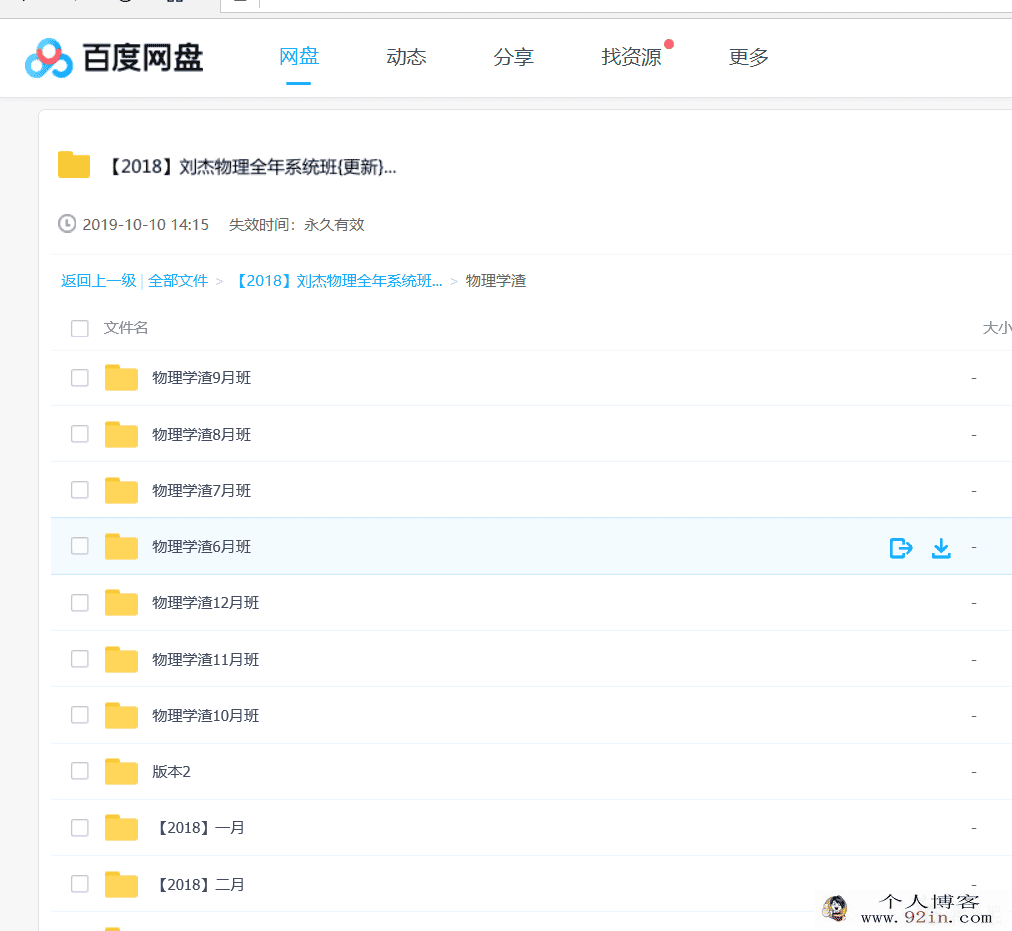Save 物理学渣6月班 to my netdisk icon
Viewport: 1012px width, 931px height.
901,548
